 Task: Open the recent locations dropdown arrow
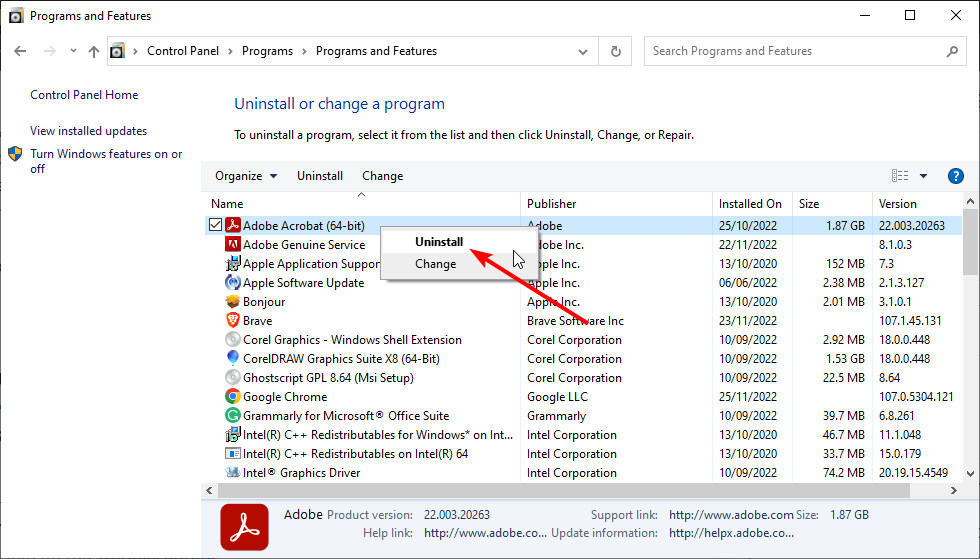[x=73, y=51]
